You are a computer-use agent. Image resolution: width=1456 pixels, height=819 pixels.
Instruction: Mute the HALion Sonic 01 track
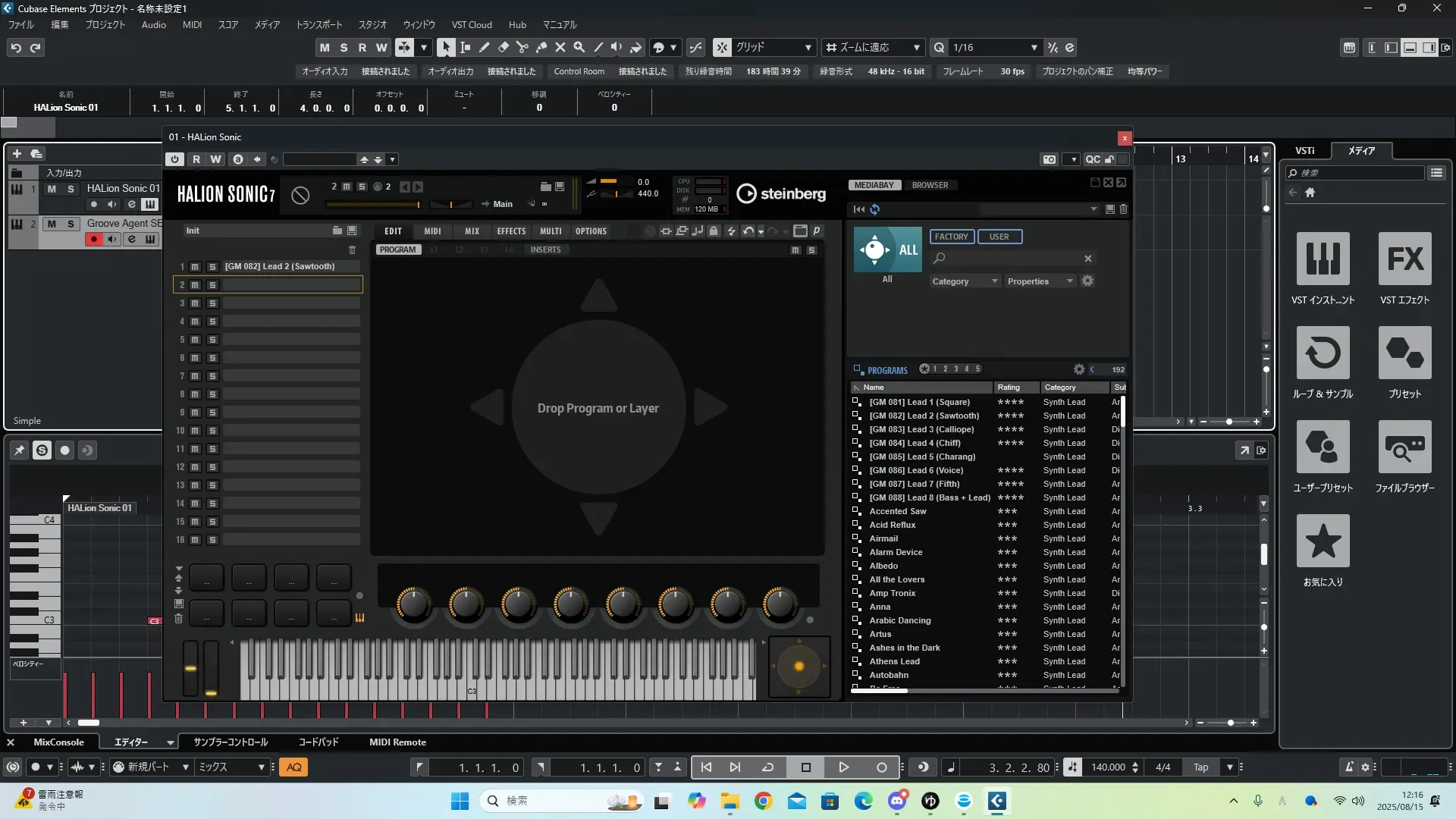[x=52, y=189]
